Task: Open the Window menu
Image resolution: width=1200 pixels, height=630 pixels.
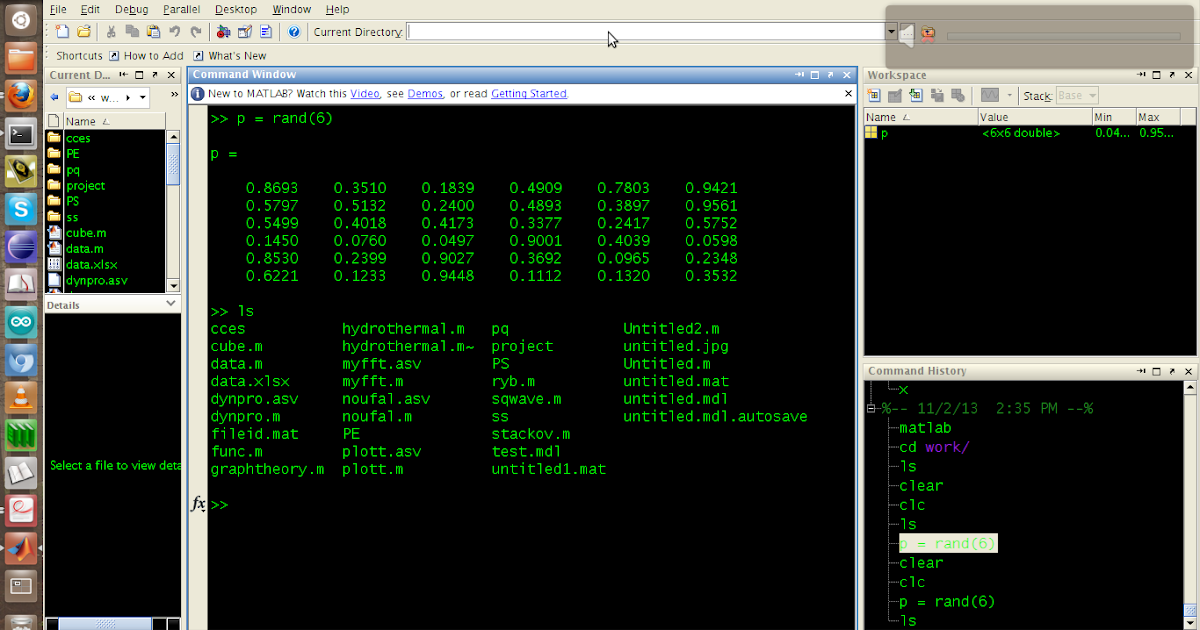Action: pyautogui.click(x=291, y=9)
